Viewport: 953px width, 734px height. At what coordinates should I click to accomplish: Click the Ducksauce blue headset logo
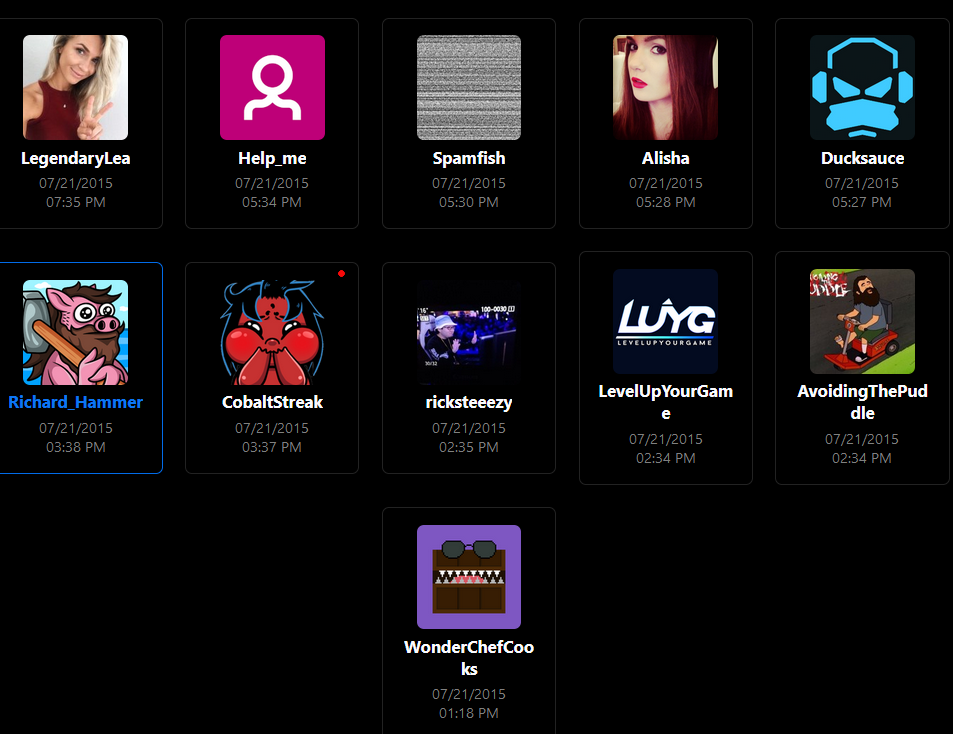862,87
